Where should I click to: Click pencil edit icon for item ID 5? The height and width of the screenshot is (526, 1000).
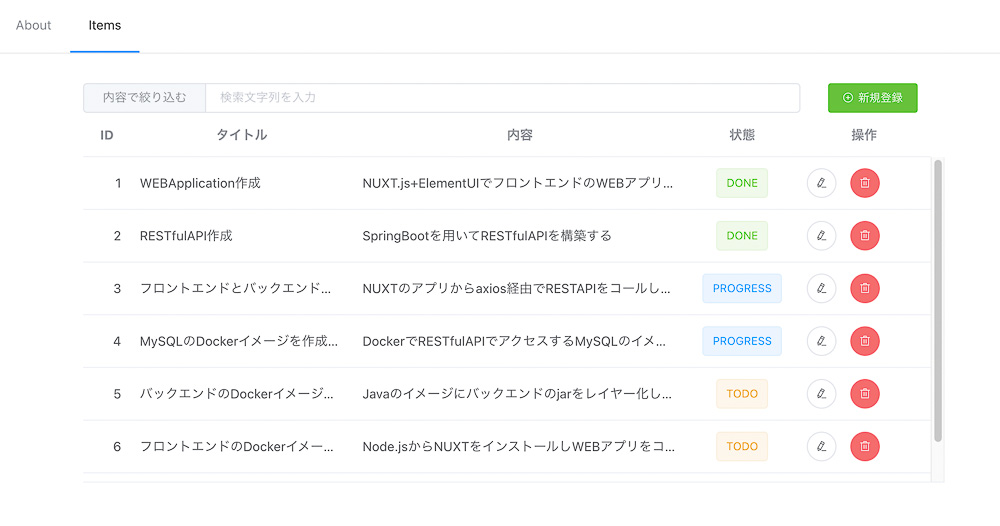[821, 394]
